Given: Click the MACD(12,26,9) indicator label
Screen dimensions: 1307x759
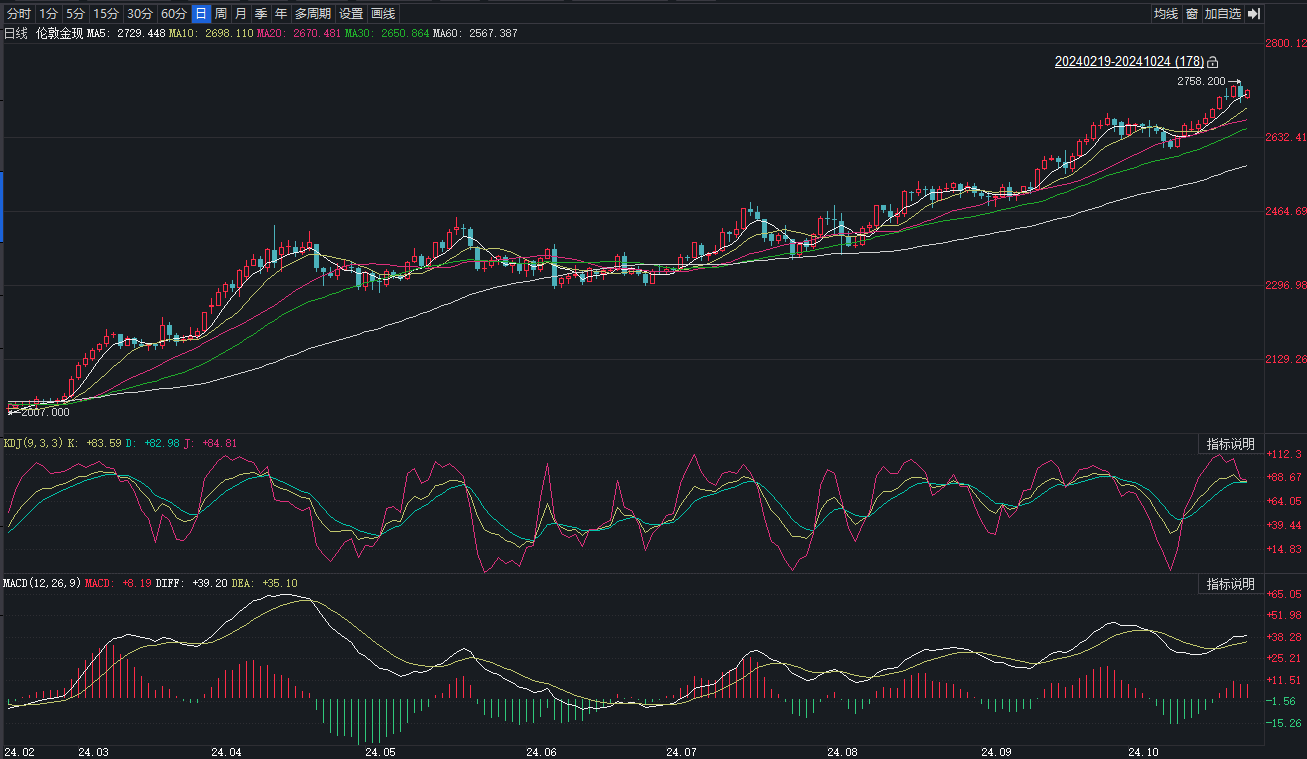Looking at the screenshot, I should tap(43, 583).
